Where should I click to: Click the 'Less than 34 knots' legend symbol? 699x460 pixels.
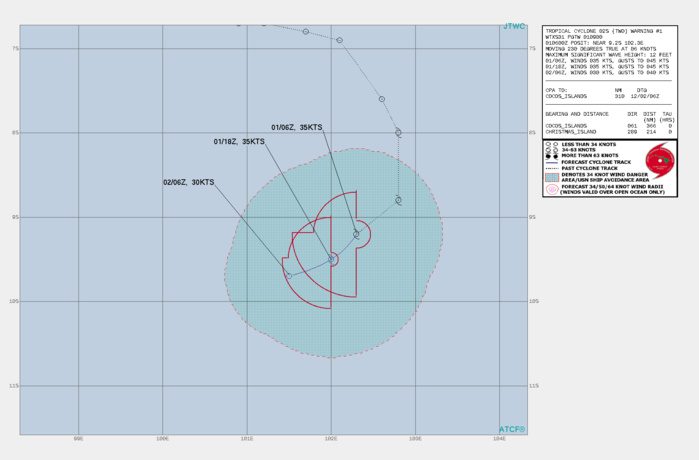551,145
